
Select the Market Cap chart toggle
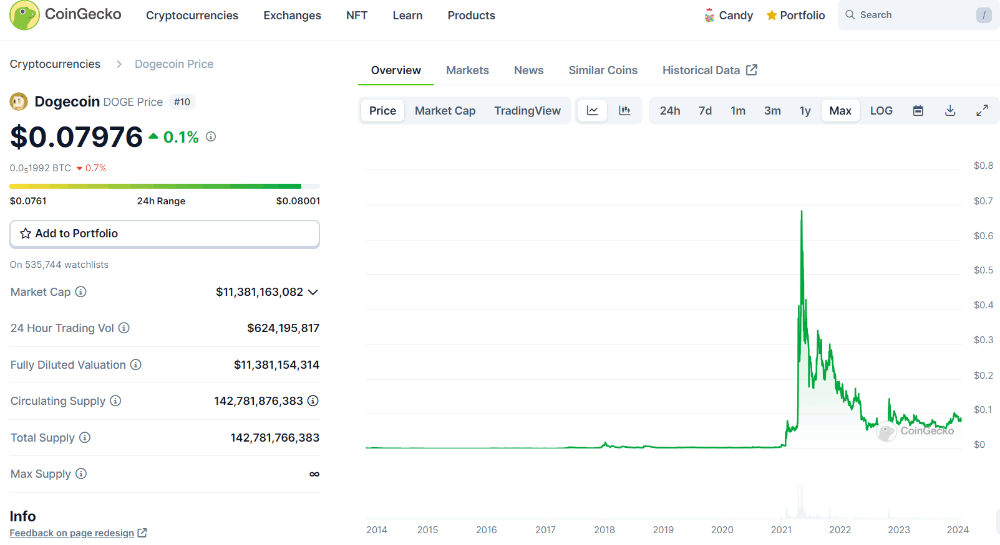pyautogui.click(x=445, y=111)
